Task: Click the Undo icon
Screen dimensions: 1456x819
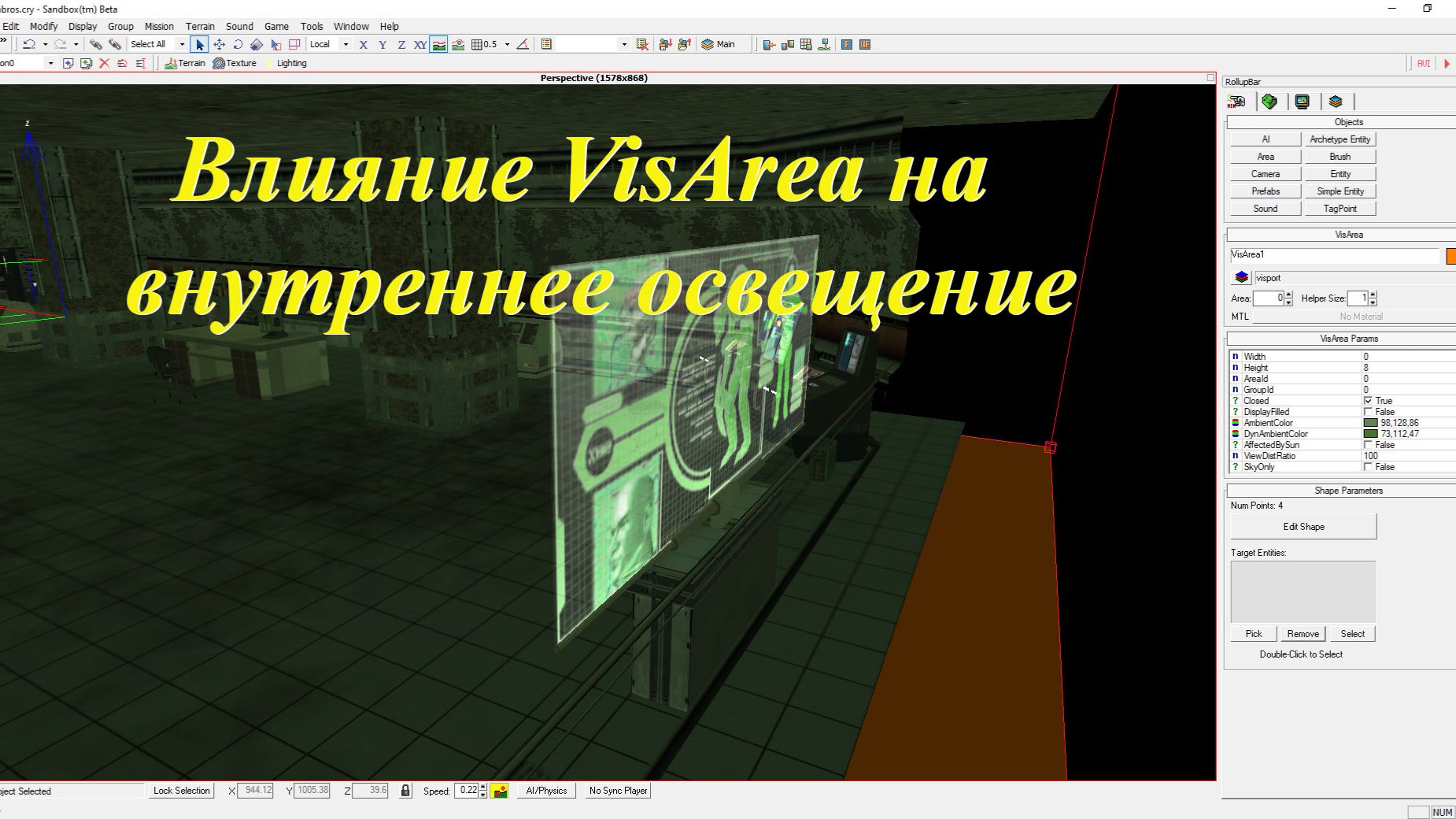Action: click(30, 44)
